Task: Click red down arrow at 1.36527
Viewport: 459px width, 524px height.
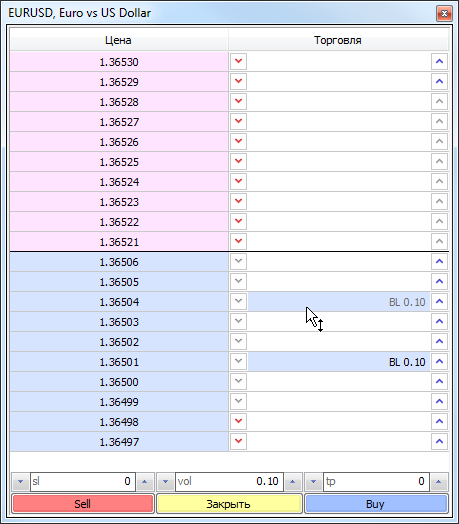Action: pos(238,121)
